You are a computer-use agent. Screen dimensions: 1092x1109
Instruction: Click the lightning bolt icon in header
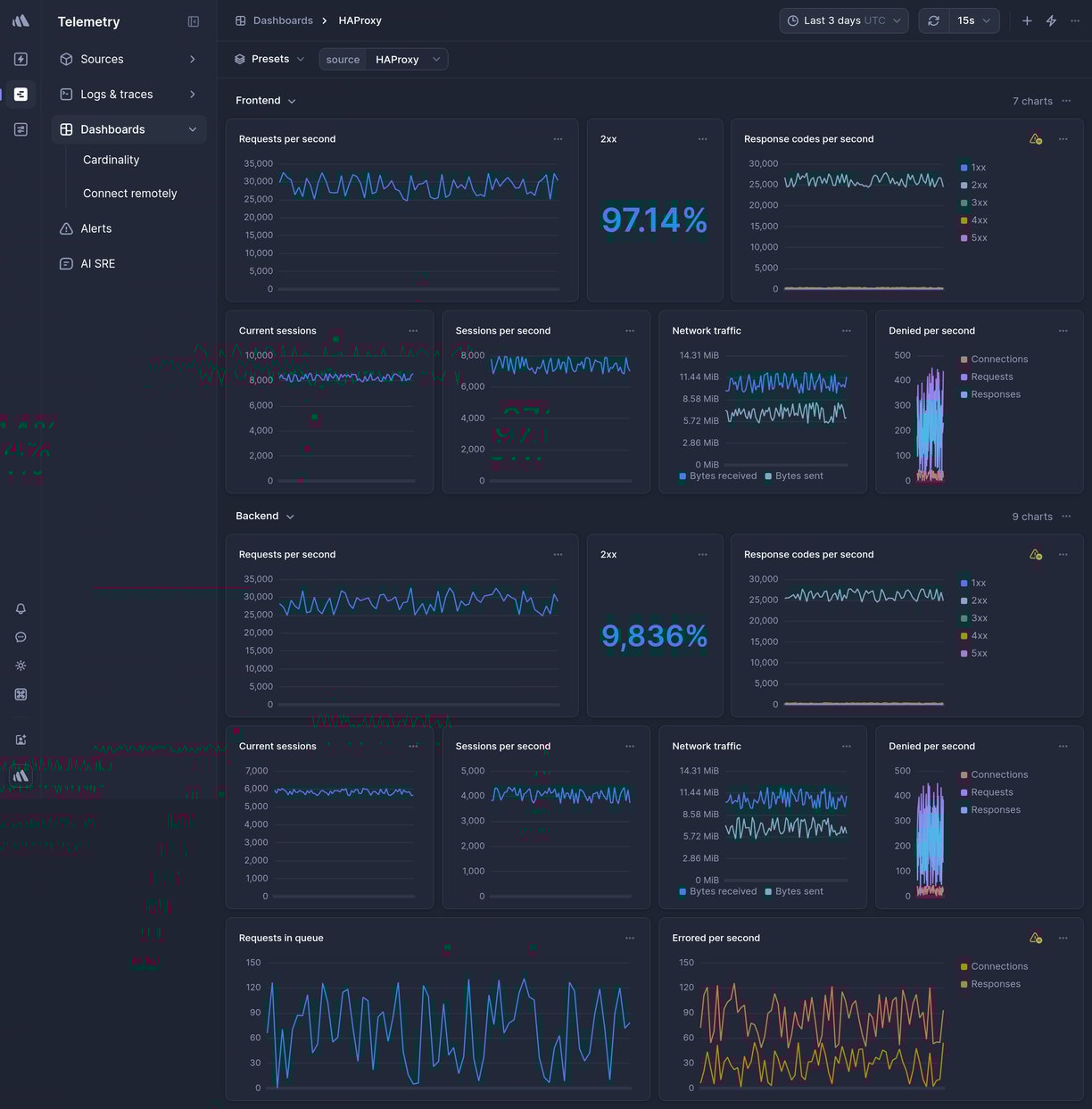click(1051, 21)
